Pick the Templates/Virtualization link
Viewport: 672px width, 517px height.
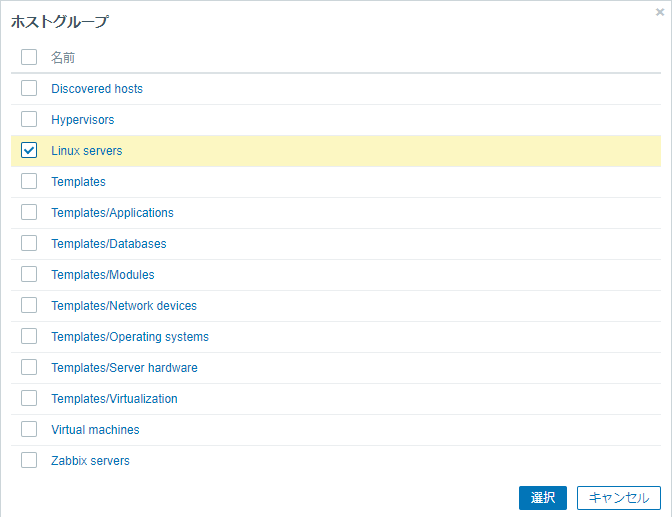point(114,399)
